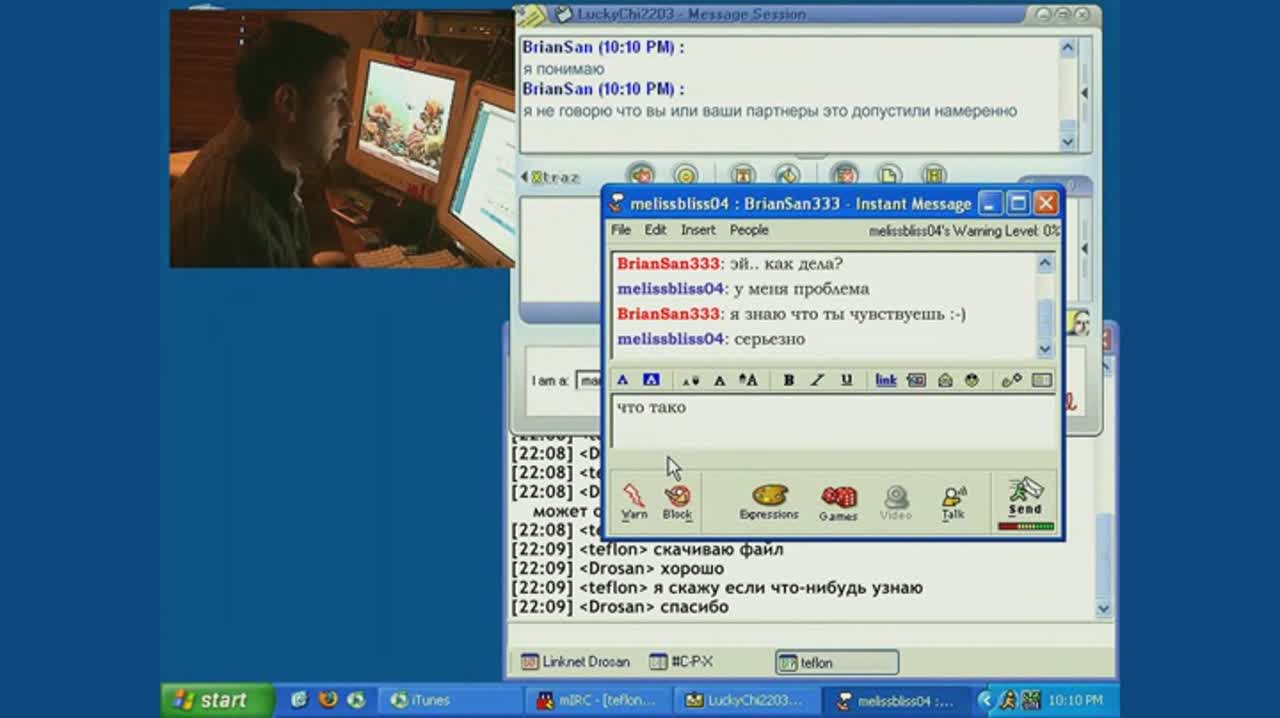Toggle bold text formatting
The width and height of the screenshot is (1280, 718).
(x=788, y=380)
